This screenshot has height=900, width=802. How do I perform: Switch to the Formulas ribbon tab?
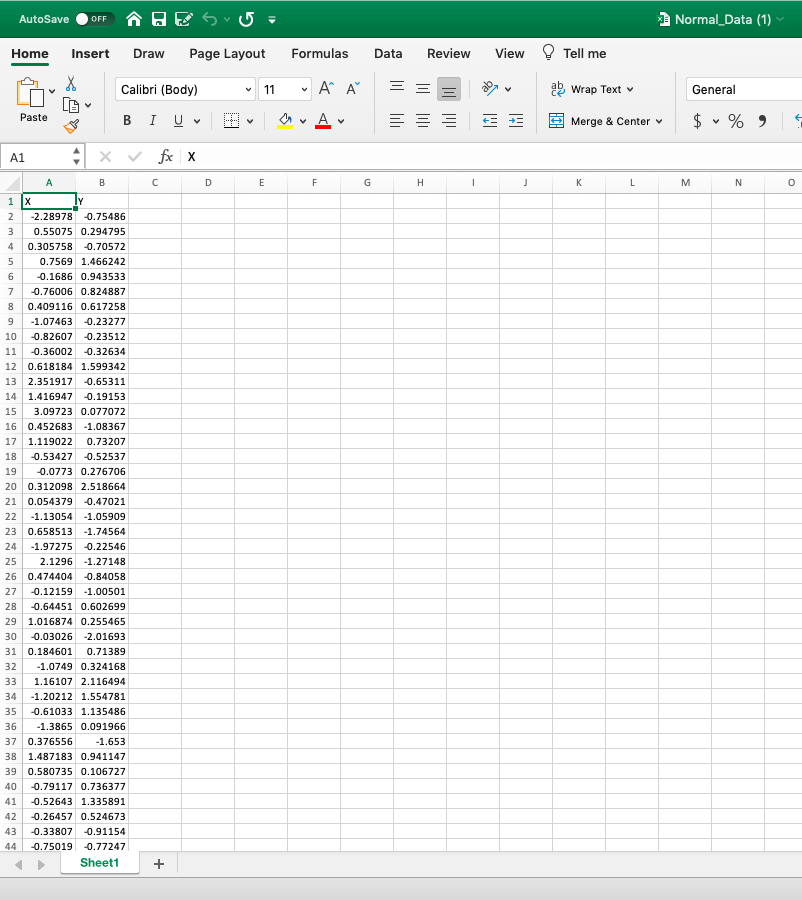320,54
